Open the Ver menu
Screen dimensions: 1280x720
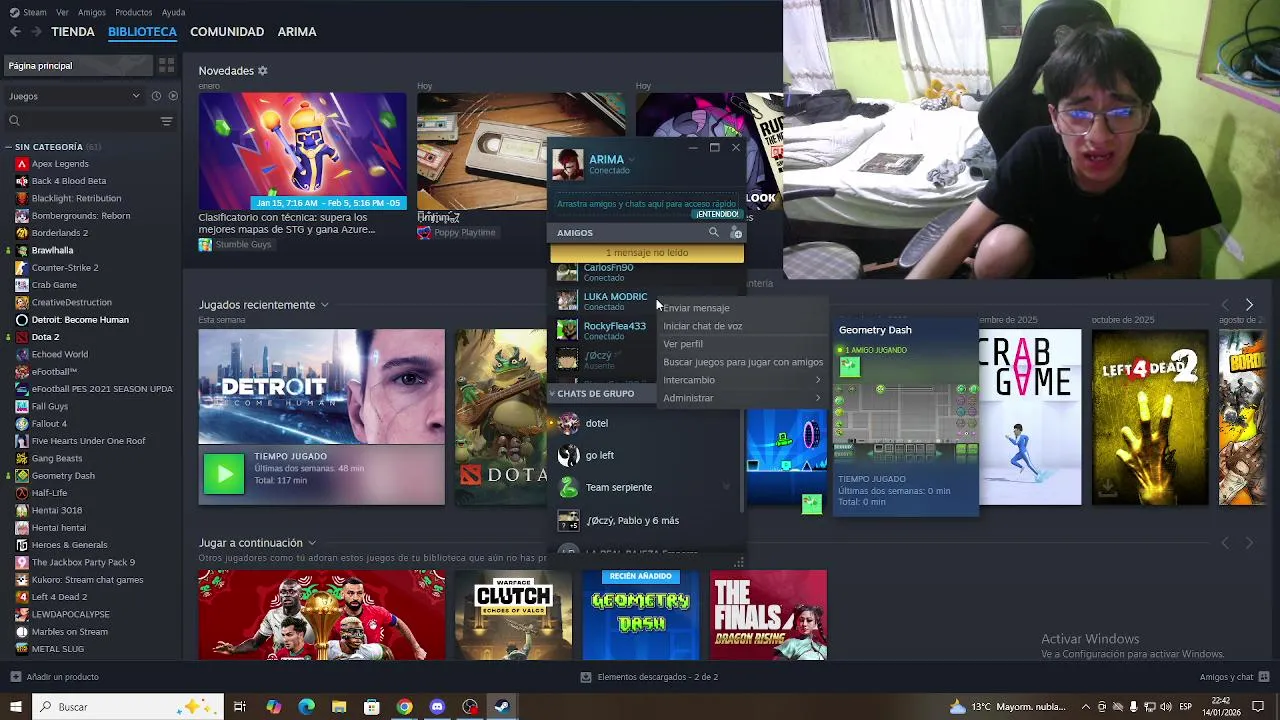pos(63,12)
